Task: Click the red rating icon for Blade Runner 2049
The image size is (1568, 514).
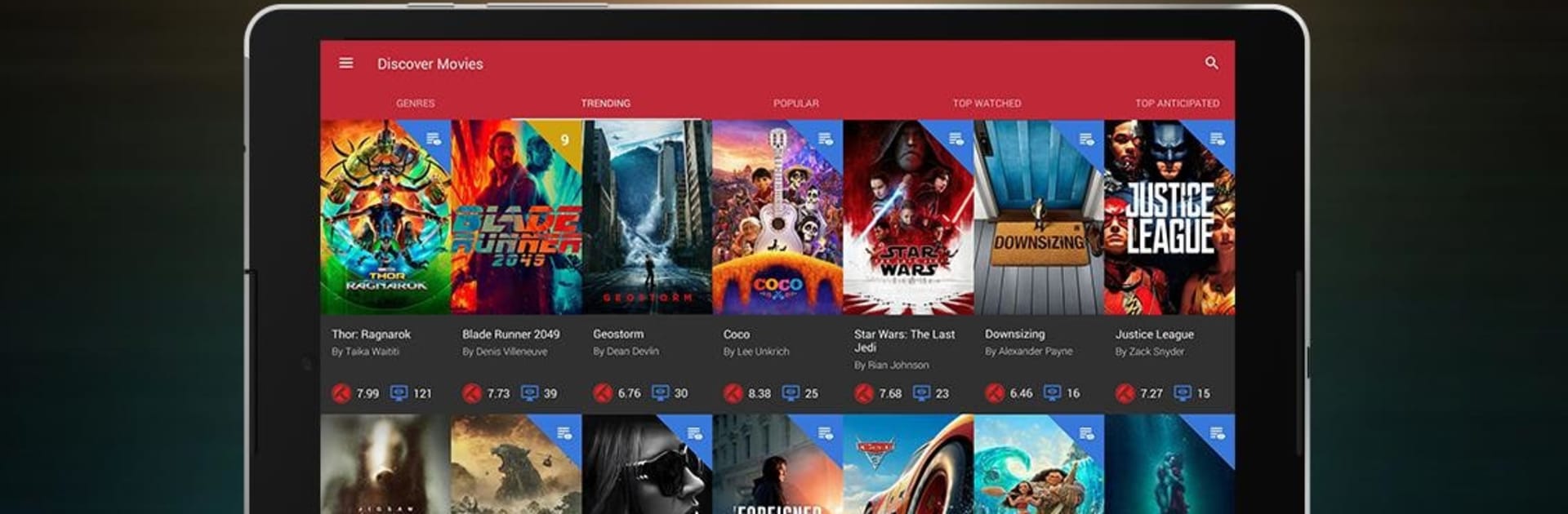Action: click(x=472, y=393)
